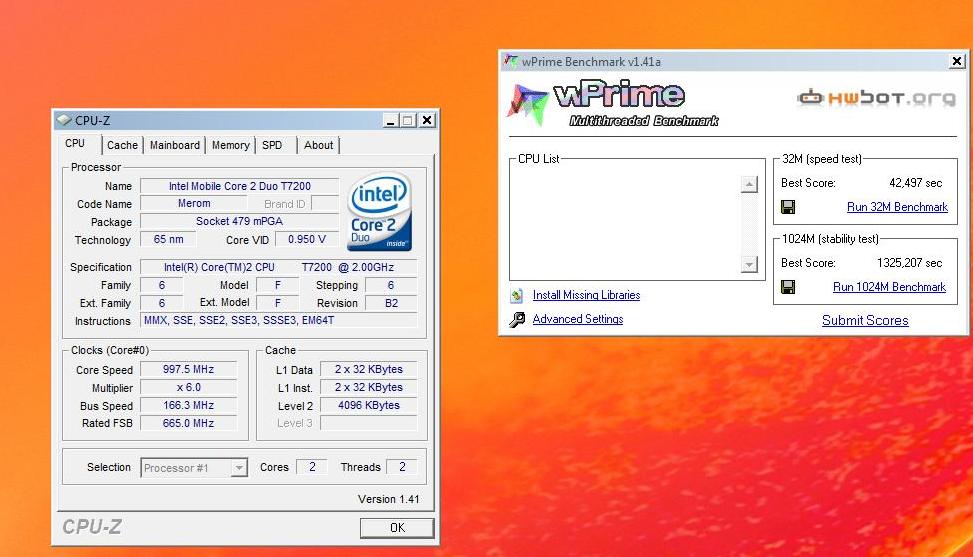Click the save floppy icon under 1024M test
This screenshot has height=557, width=973.
coord(788,287)
